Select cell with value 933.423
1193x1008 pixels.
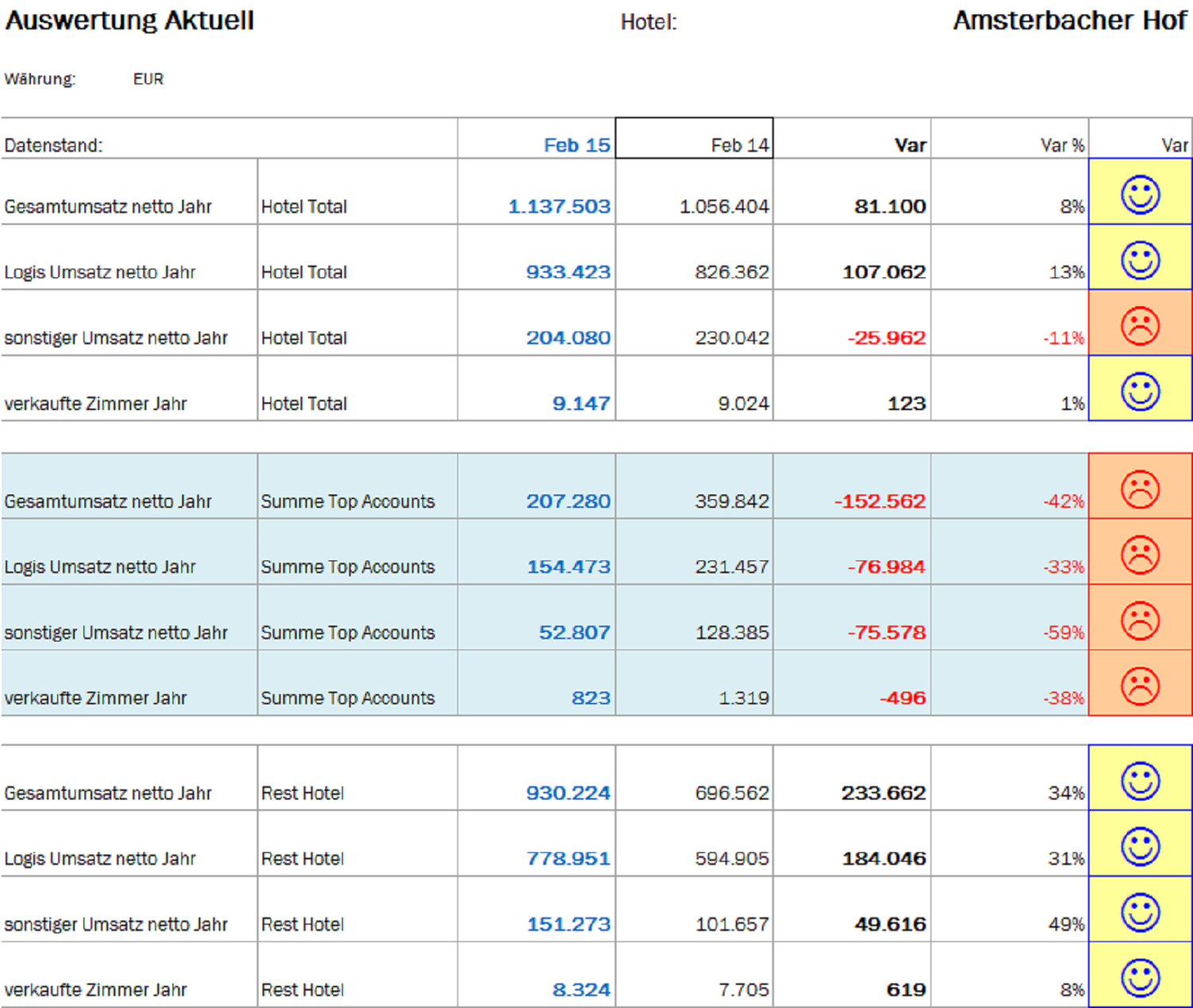(537, 258)
